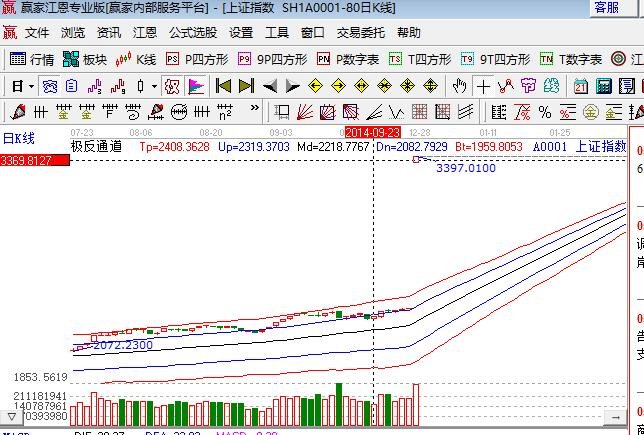Click the purple step-line 3 icon
The height and width of the screenshot is (435, 644).
tap(94, 86)
